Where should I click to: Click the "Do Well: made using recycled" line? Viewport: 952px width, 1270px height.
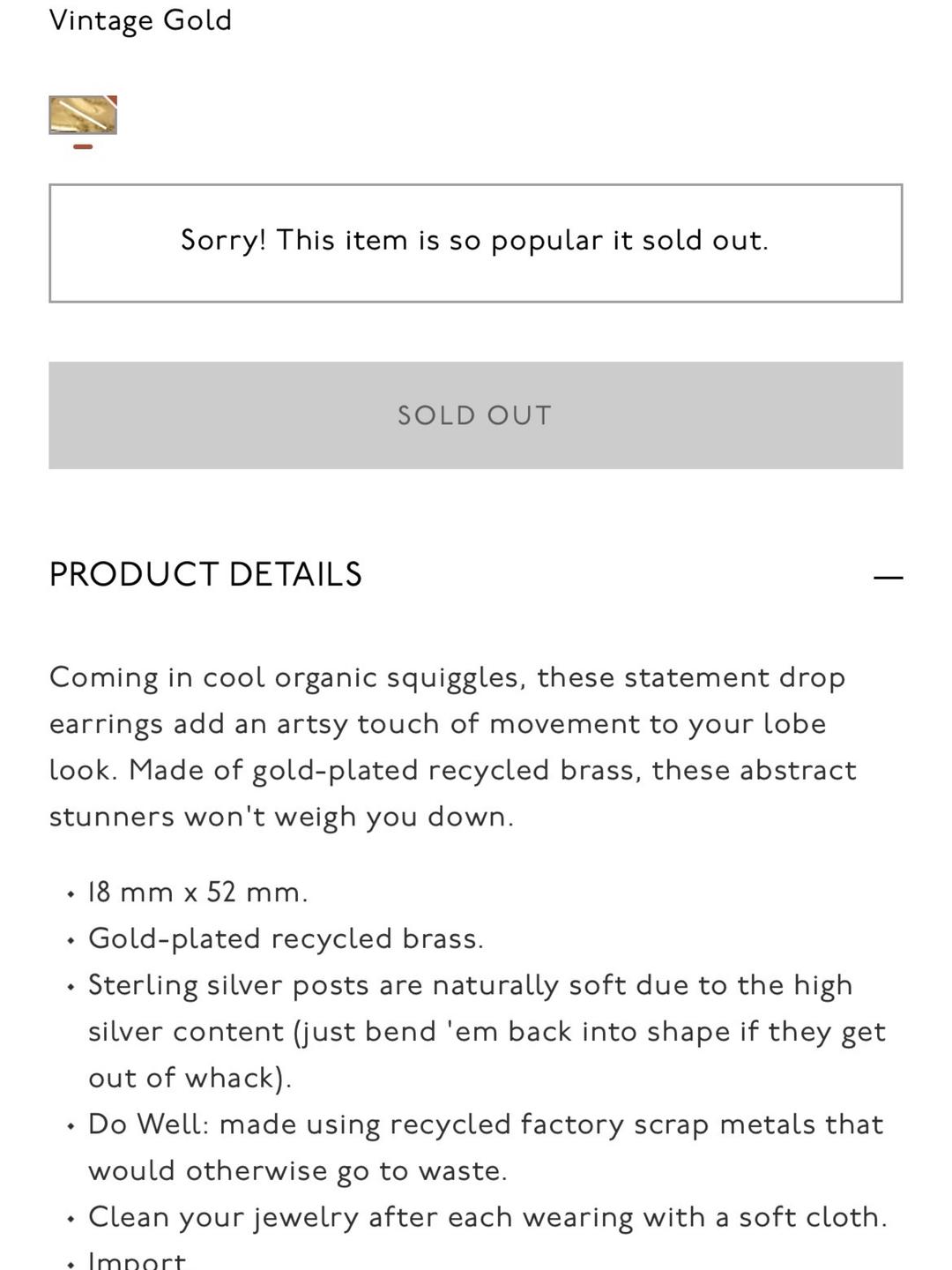coord(485,1124)
